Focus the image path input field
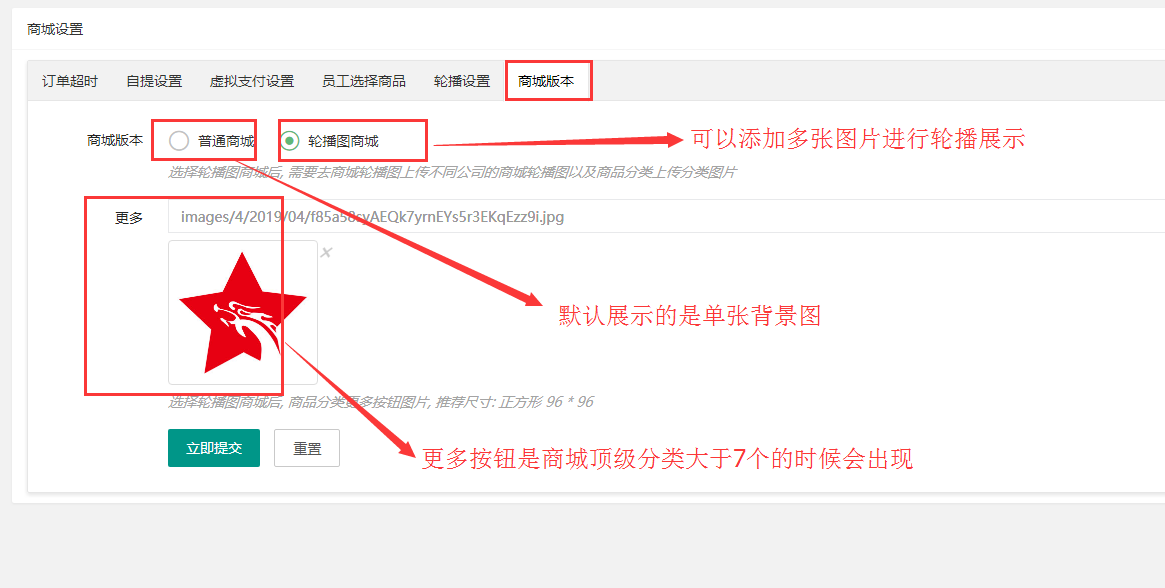The height and width of the screenshot is (588, 1165). [660, 216]
